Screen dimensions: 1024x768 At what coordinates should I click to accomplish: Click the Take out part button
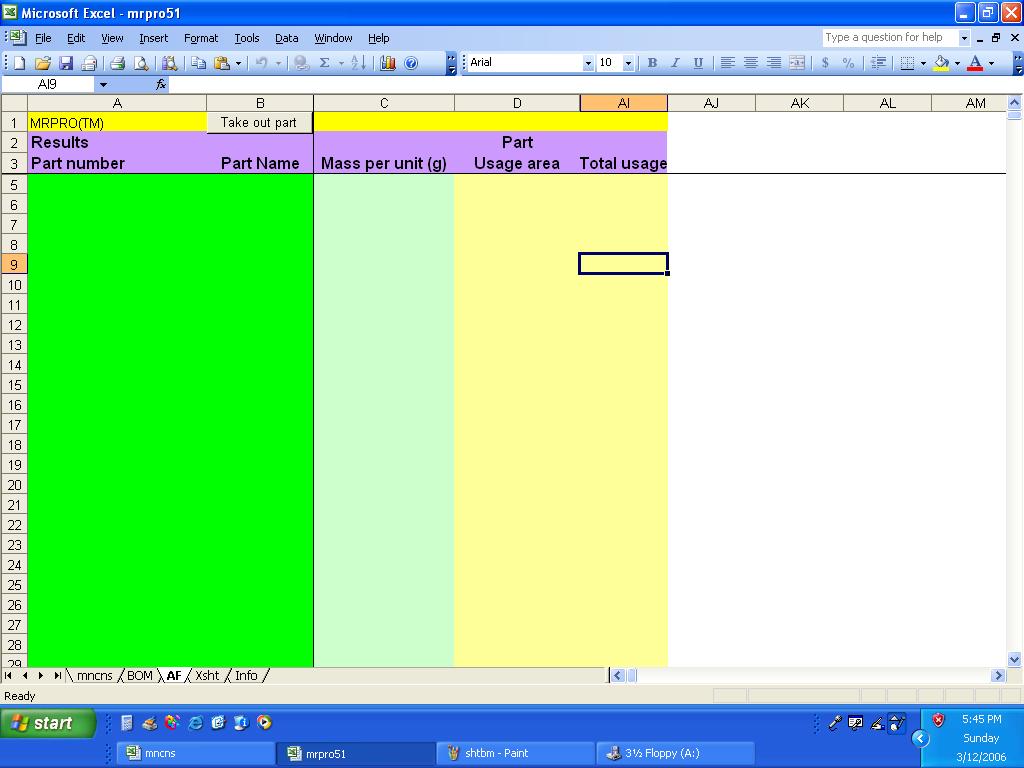tap(259, 122)
